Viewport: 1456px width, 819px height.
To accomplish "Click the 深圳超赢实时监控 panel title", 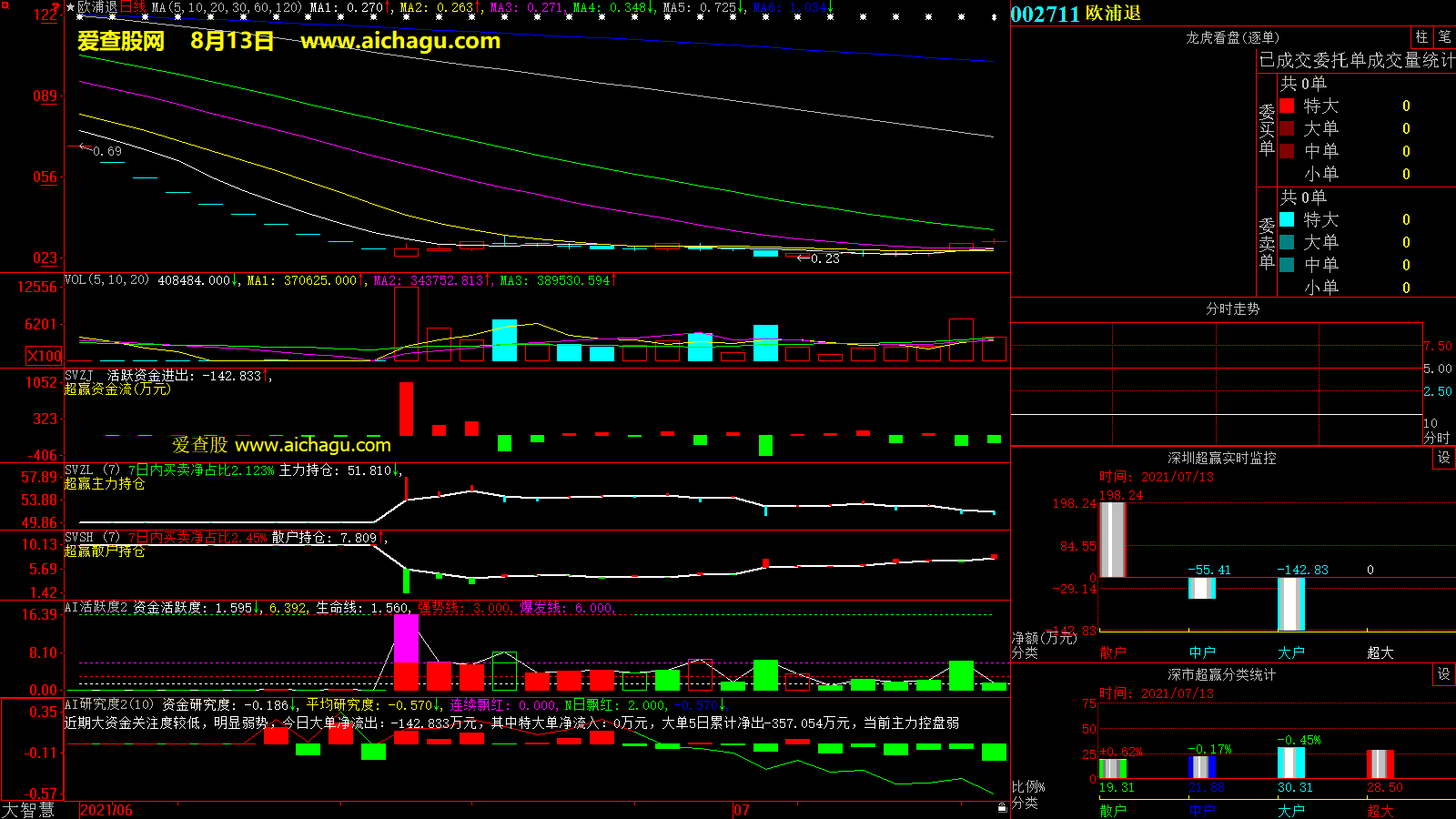I will 1222,458.
